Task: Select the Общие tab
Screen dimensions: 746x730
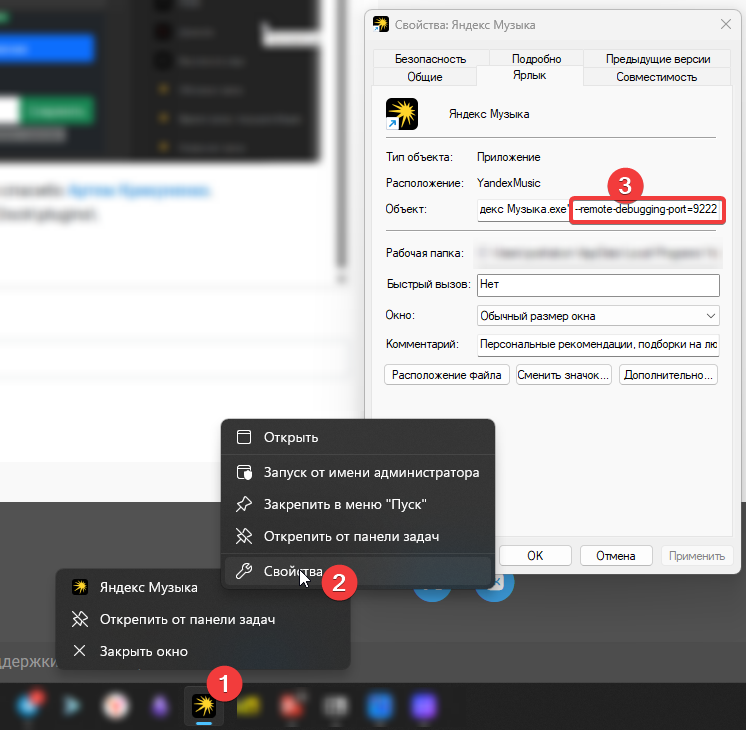Action: [x=424, y=77]
